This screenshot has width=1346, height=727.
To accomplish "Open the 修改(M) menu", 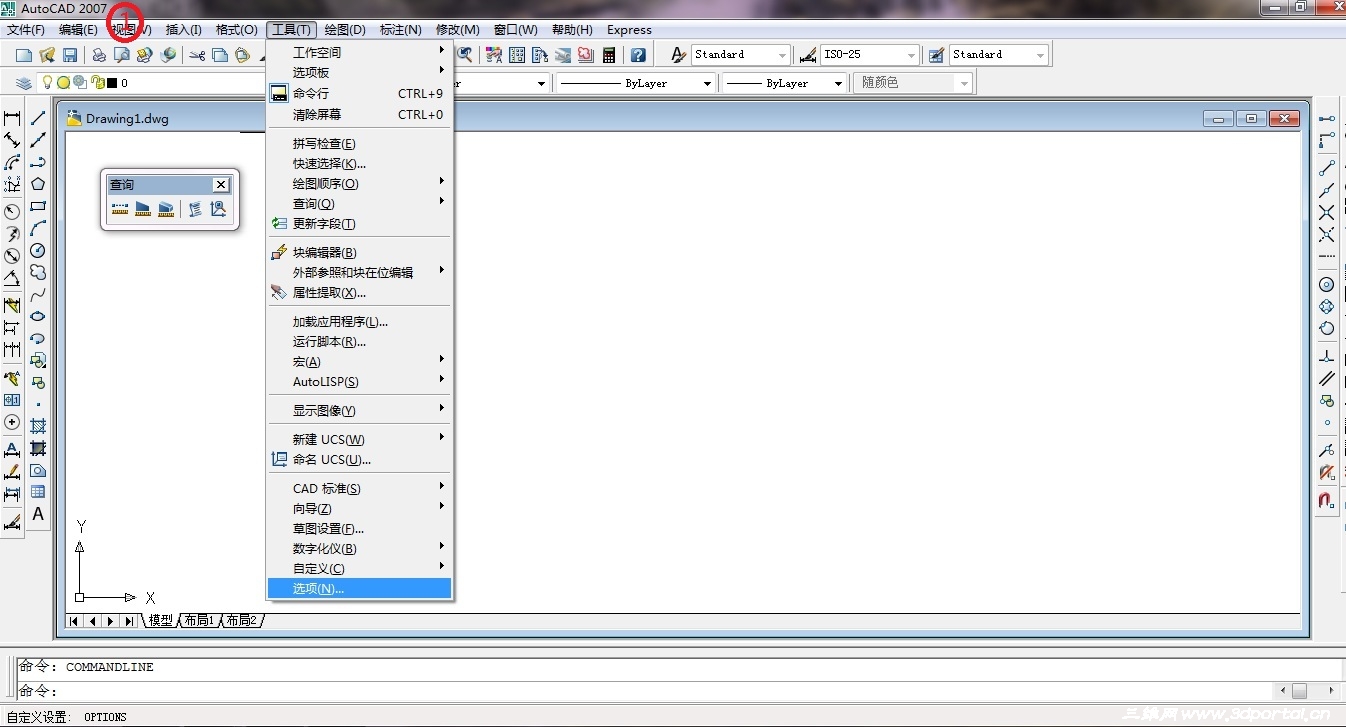I will coord(458,30).
